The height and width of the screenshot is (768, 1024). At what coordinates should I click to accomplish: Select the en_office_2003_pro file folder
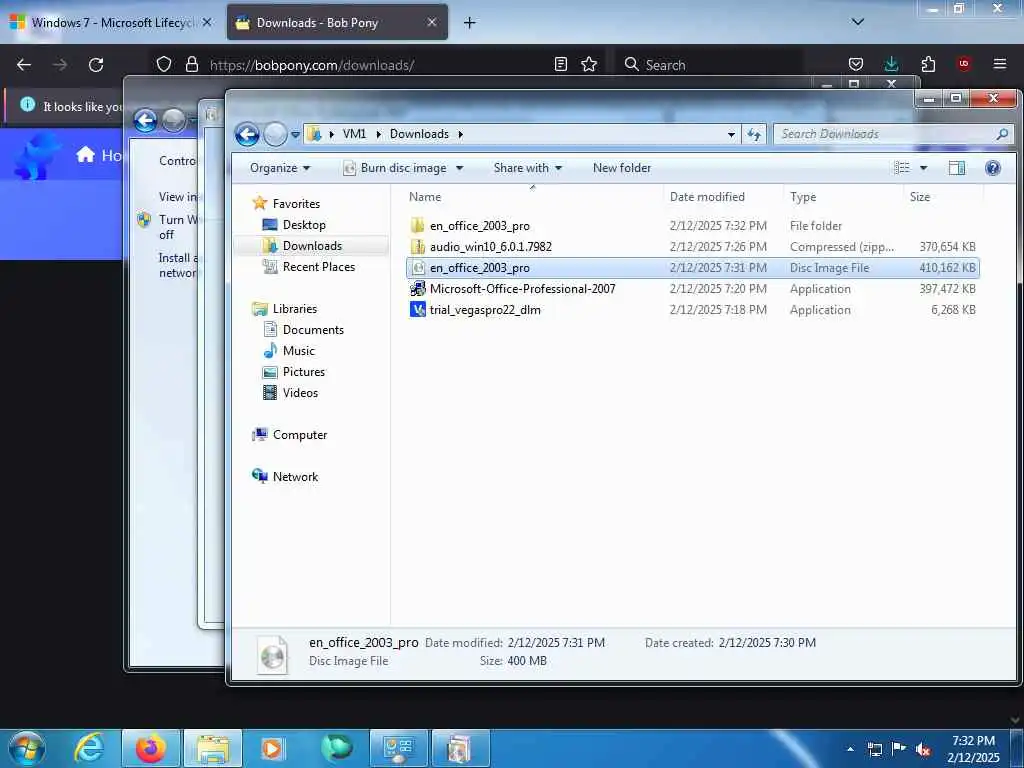[692, 226]
